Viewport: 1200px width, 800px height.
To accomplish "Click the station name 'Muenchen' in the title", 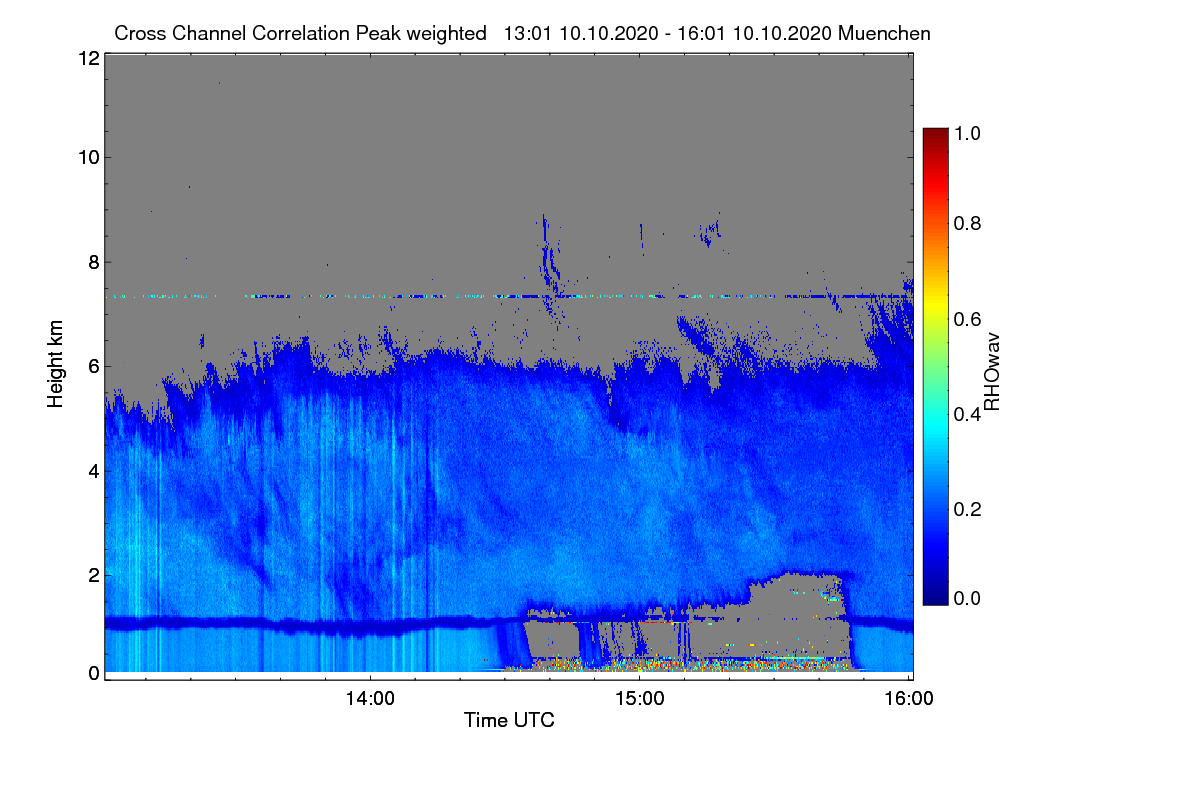I will point(885,33).
